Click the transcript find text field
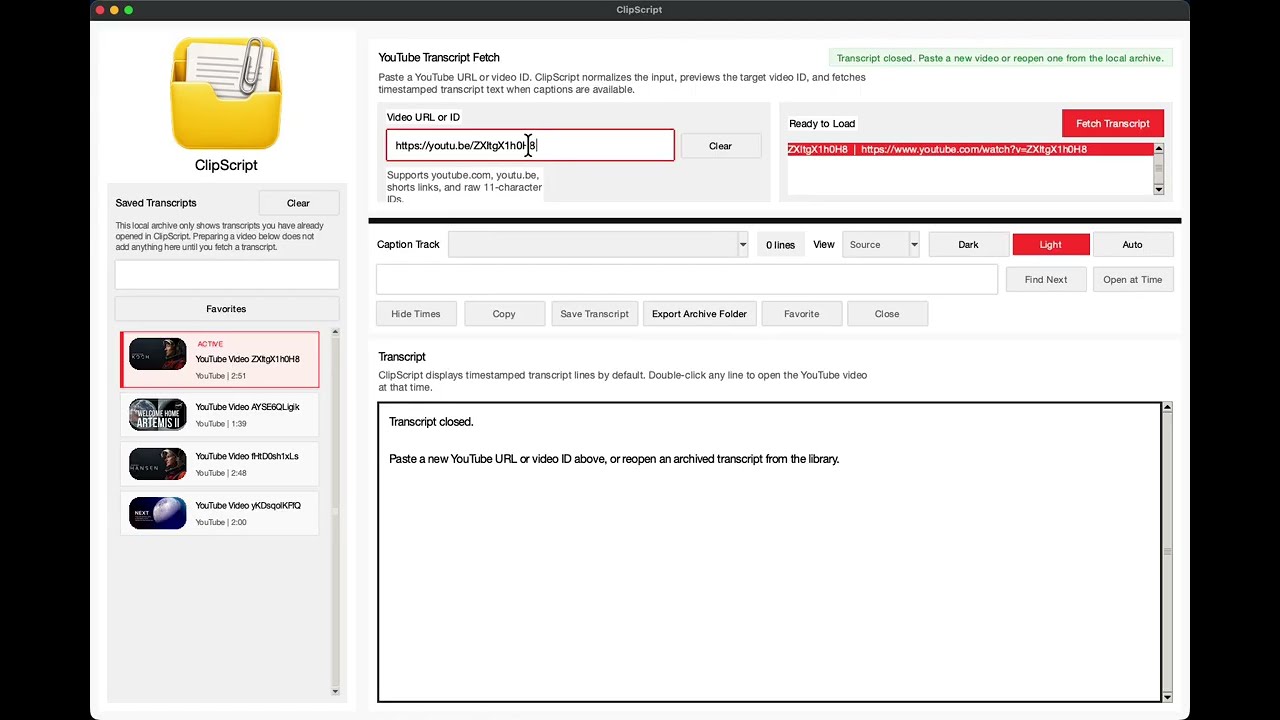This screenshot has height=720, width=1280. (x=687, y=280)
